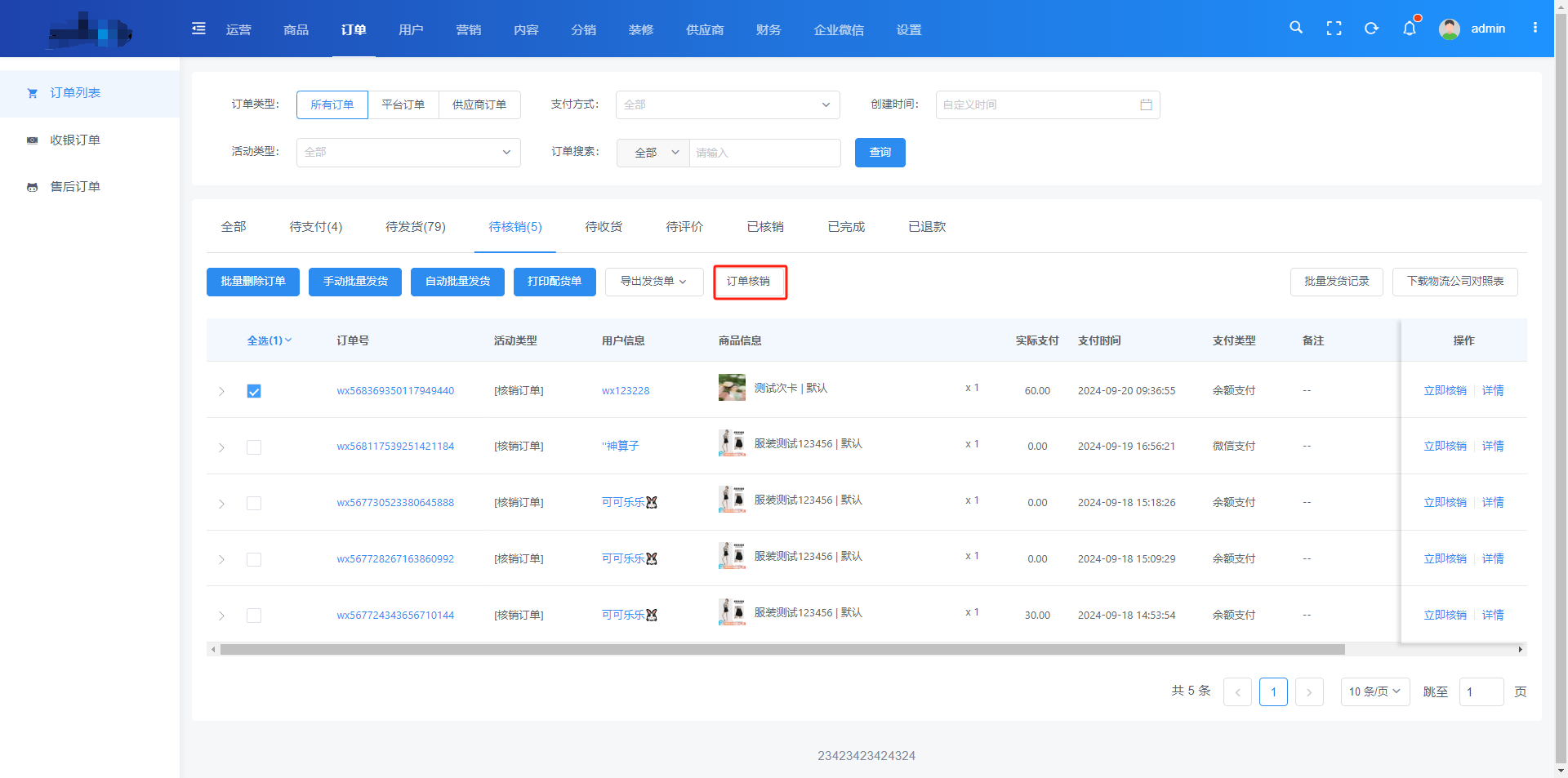Screen dimensions: 1568x778
Task: Click the 订单列表 cart icon in sidebar
Action: click(33, 93)
